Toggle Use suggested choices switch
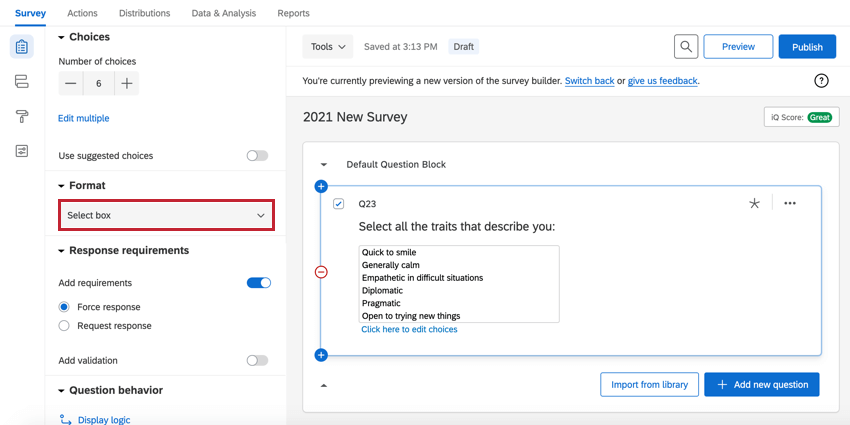Viewport: 850px width, 425px height. coord(257,156)
